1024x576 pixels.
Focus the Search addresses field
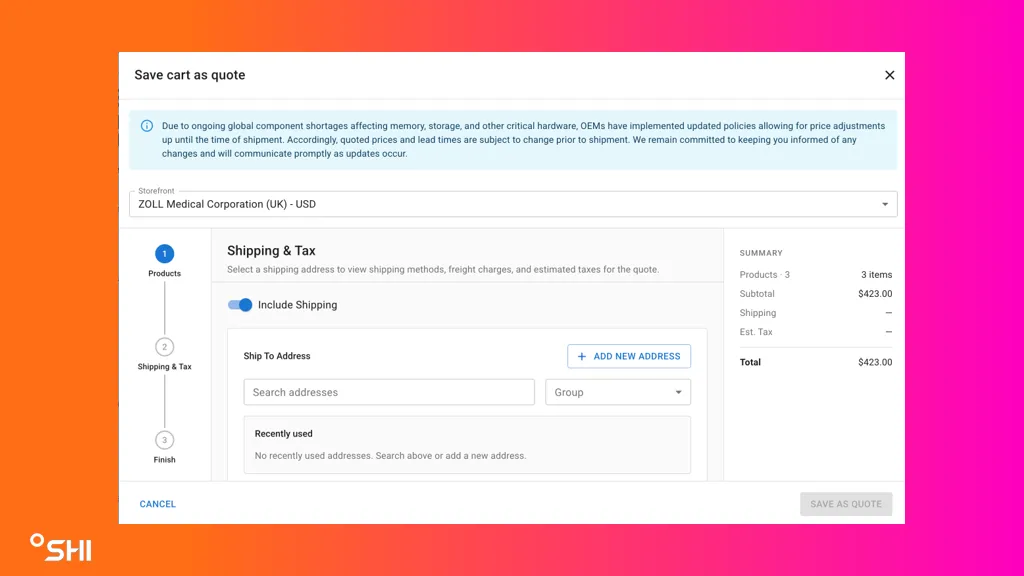click(x=389, y=392)
